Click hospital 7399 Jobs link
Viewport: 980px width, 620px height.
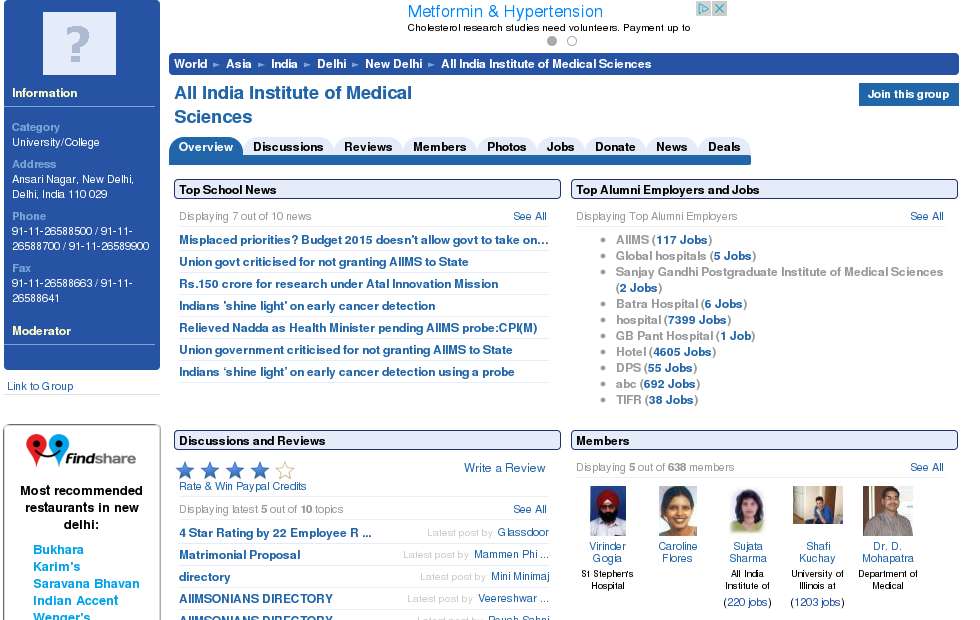click(698, 320)
